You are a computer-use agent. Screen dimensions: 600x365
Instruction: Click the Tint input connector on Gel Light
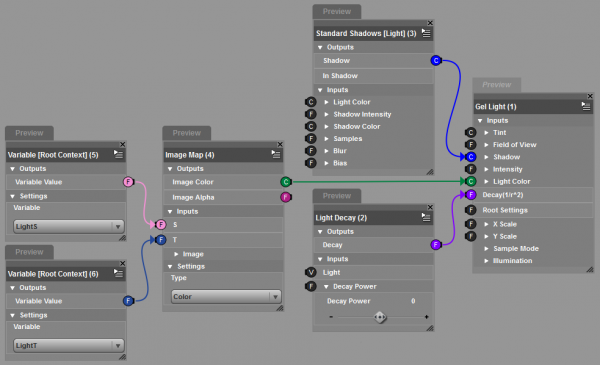(x=471, y=132)
